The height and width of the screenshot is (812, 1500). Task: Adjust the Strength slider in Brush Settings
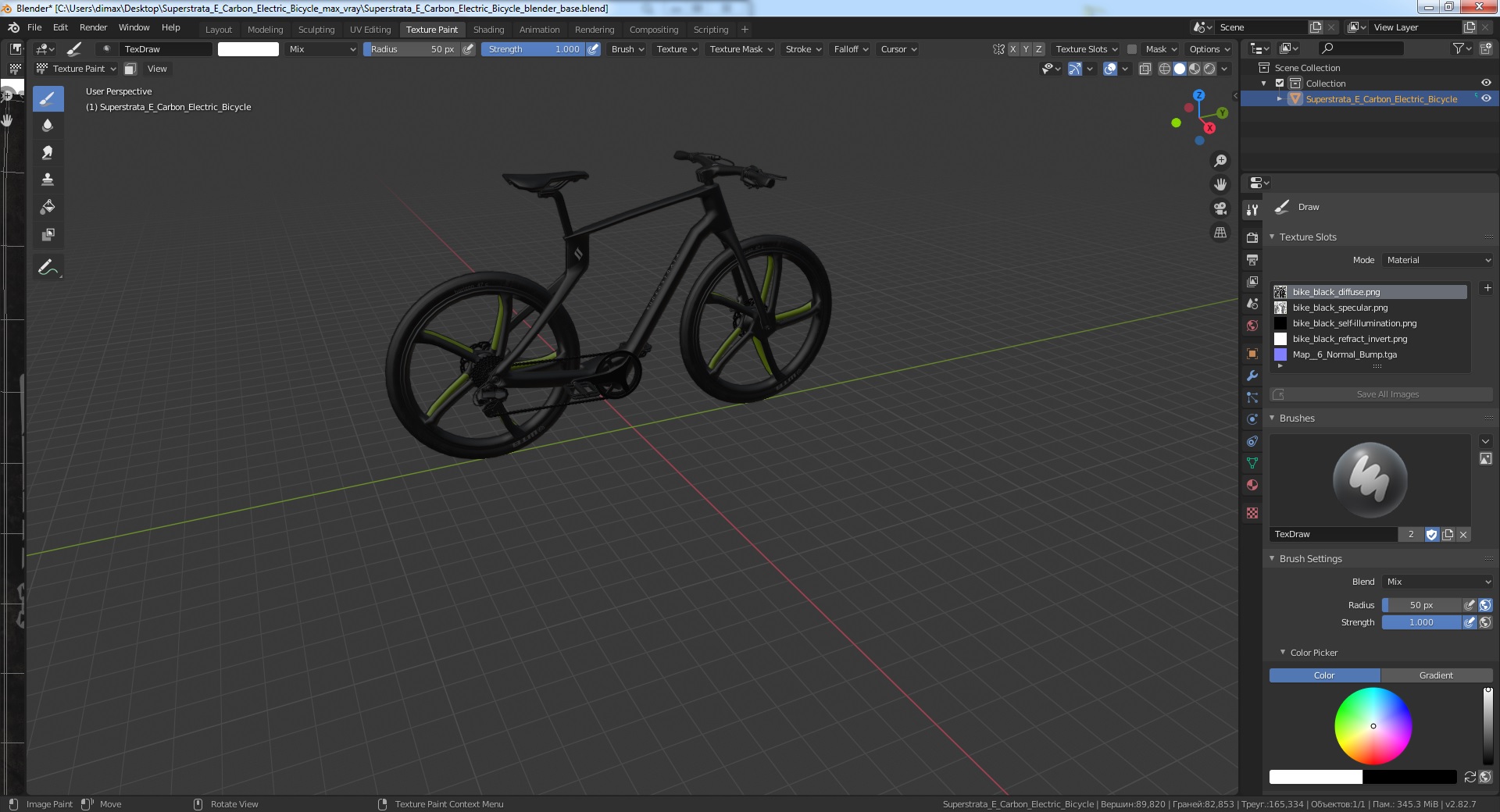coord(1421,622)
